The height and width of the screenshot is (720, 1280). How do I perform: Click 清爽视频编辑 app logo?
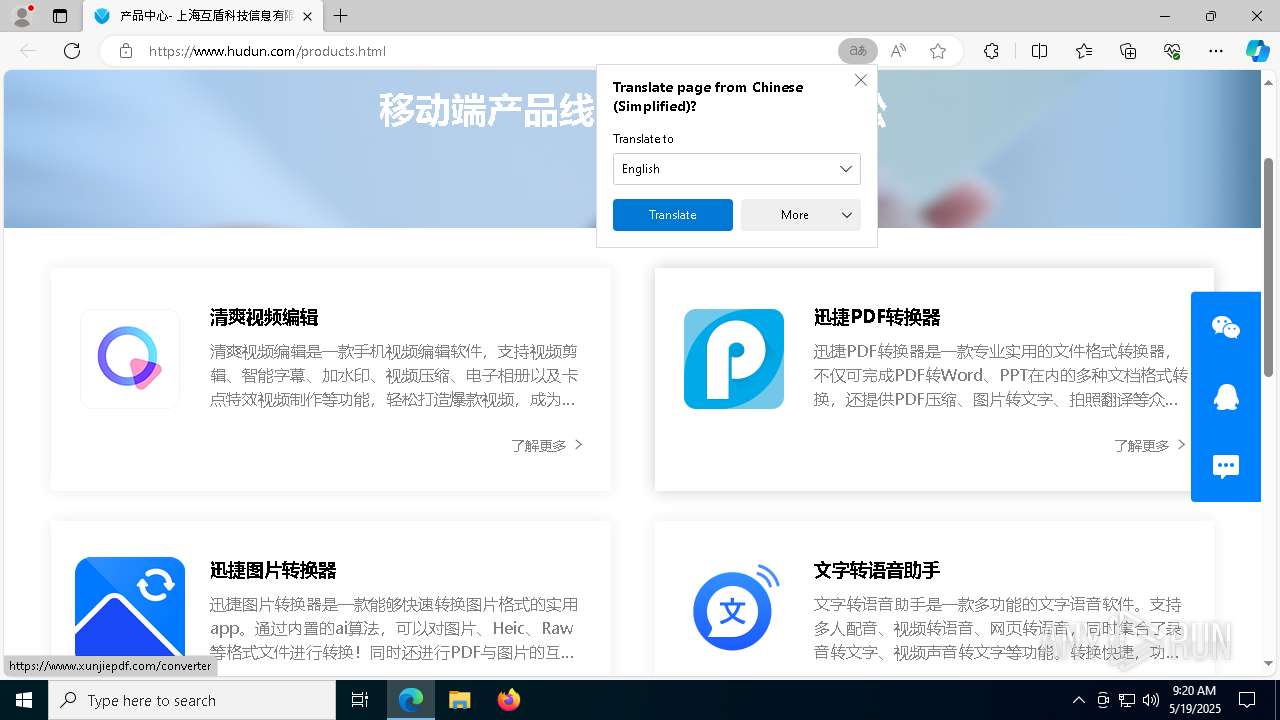click(x=130, y=359)
